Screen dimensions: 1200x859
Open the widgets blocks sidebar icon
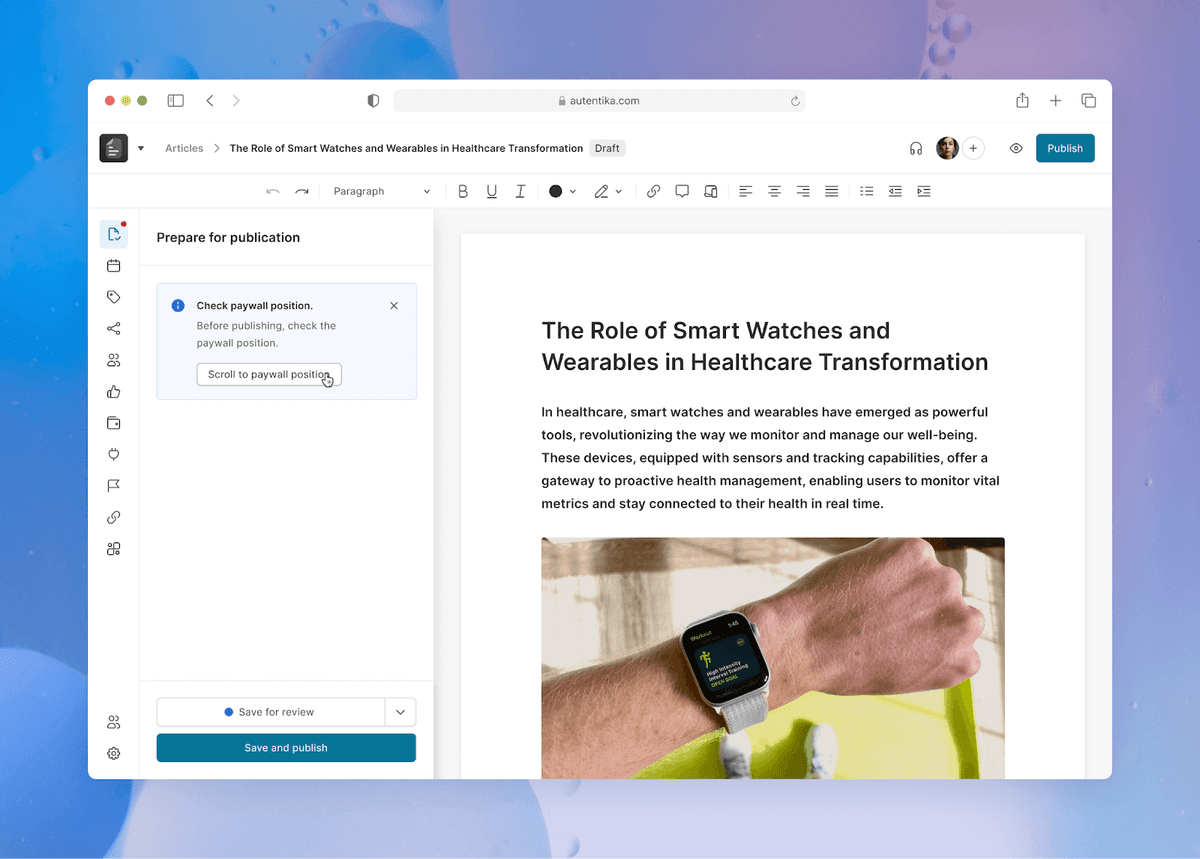114,549
